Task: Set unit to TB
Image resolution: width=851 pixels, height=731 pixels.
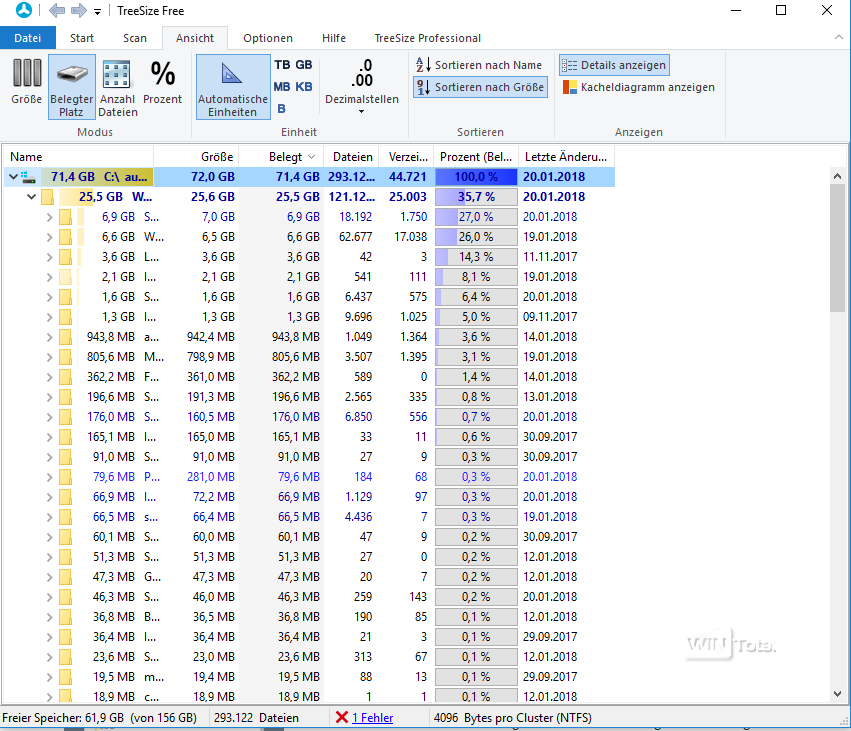Action: 282,64
